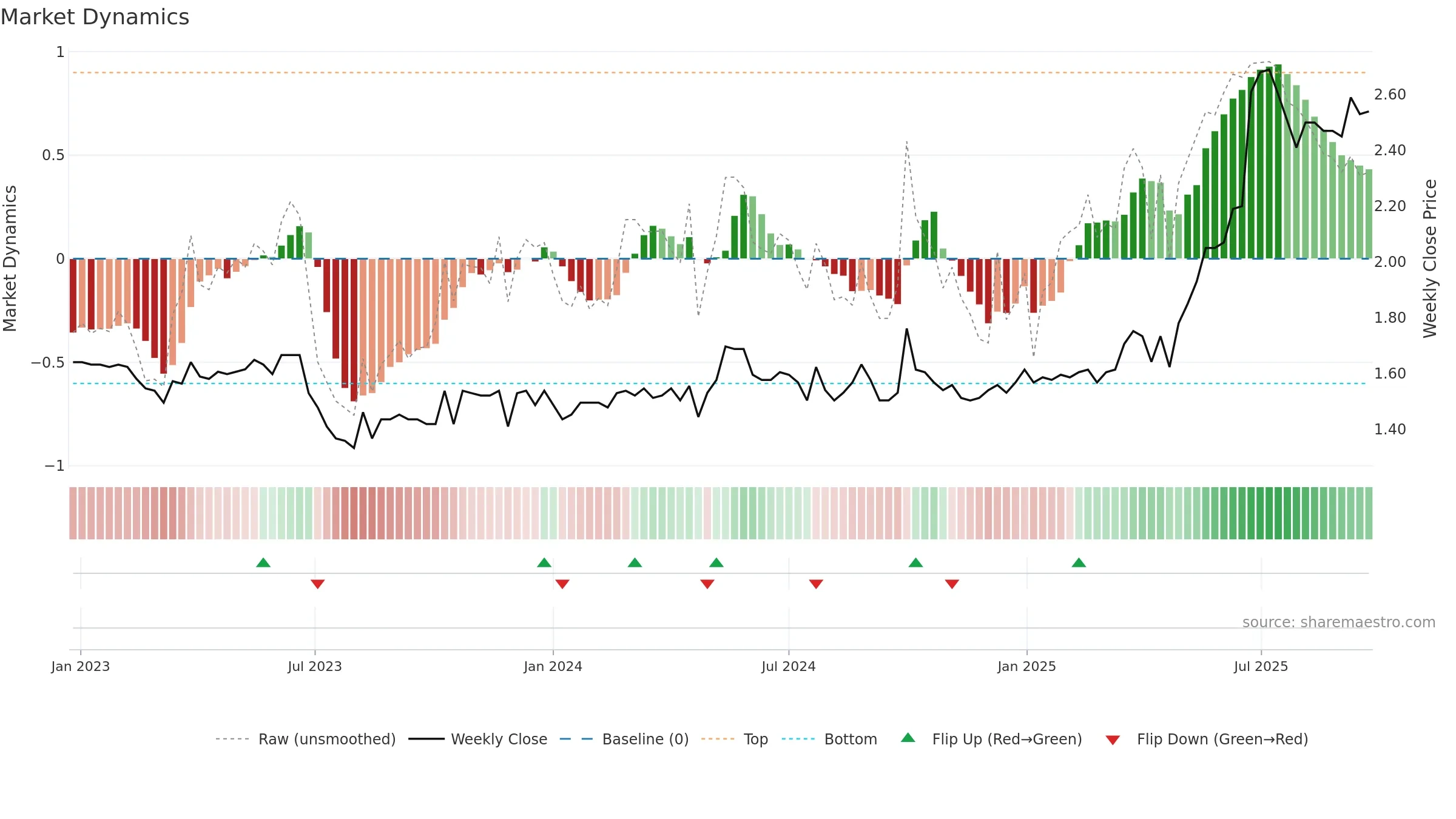Click the red flip-down marker just after Jan 2024
The width and height of the screenshot is (1456, 819).
tap(562, 584)
